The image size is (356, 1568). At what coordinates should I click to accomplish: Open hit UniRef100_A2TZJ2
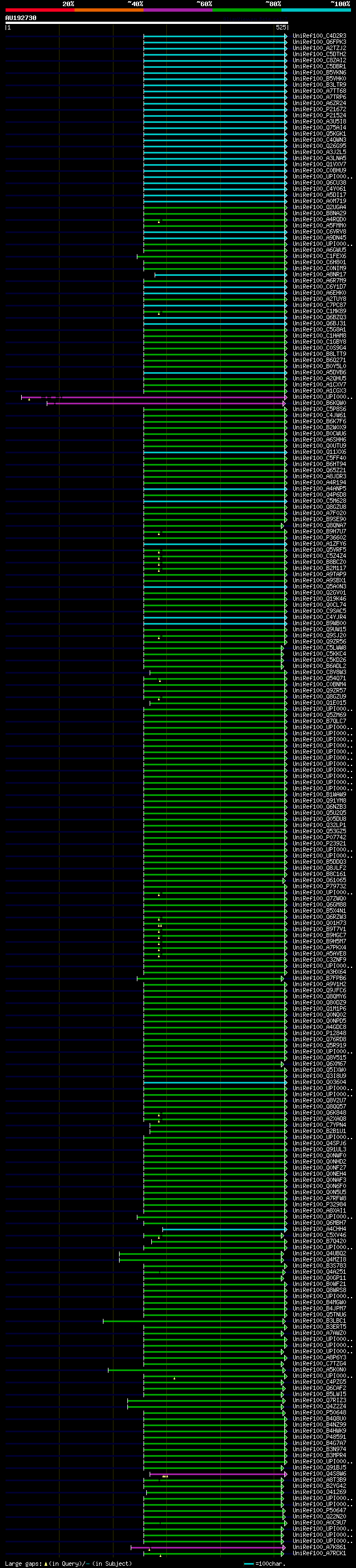pos(319,48)
